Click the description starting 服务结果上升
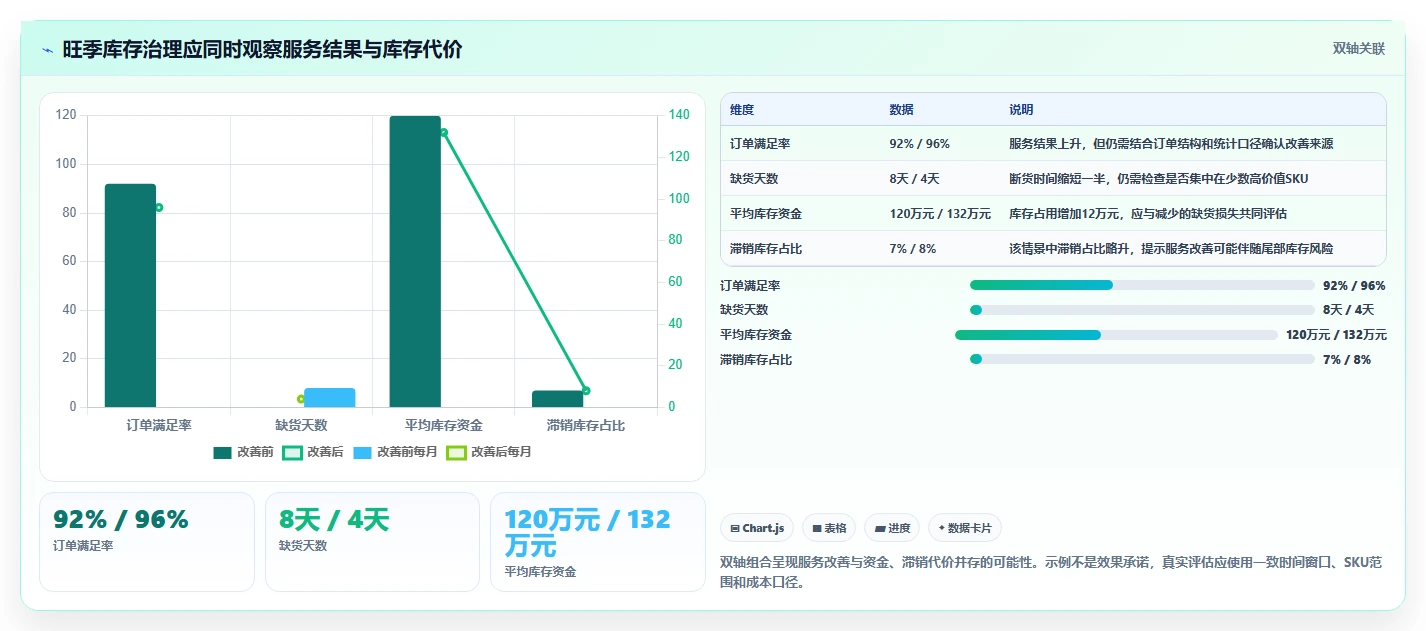The image size is (1426, 631). 1171,144
